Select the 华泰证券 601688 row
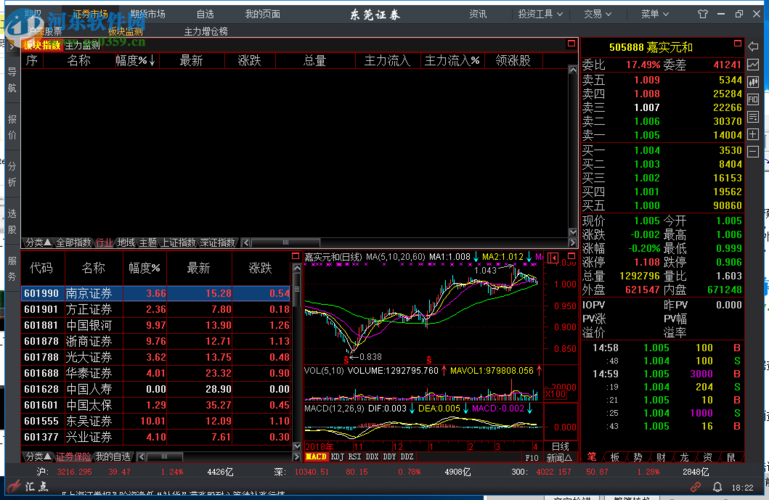 point(156,373)
